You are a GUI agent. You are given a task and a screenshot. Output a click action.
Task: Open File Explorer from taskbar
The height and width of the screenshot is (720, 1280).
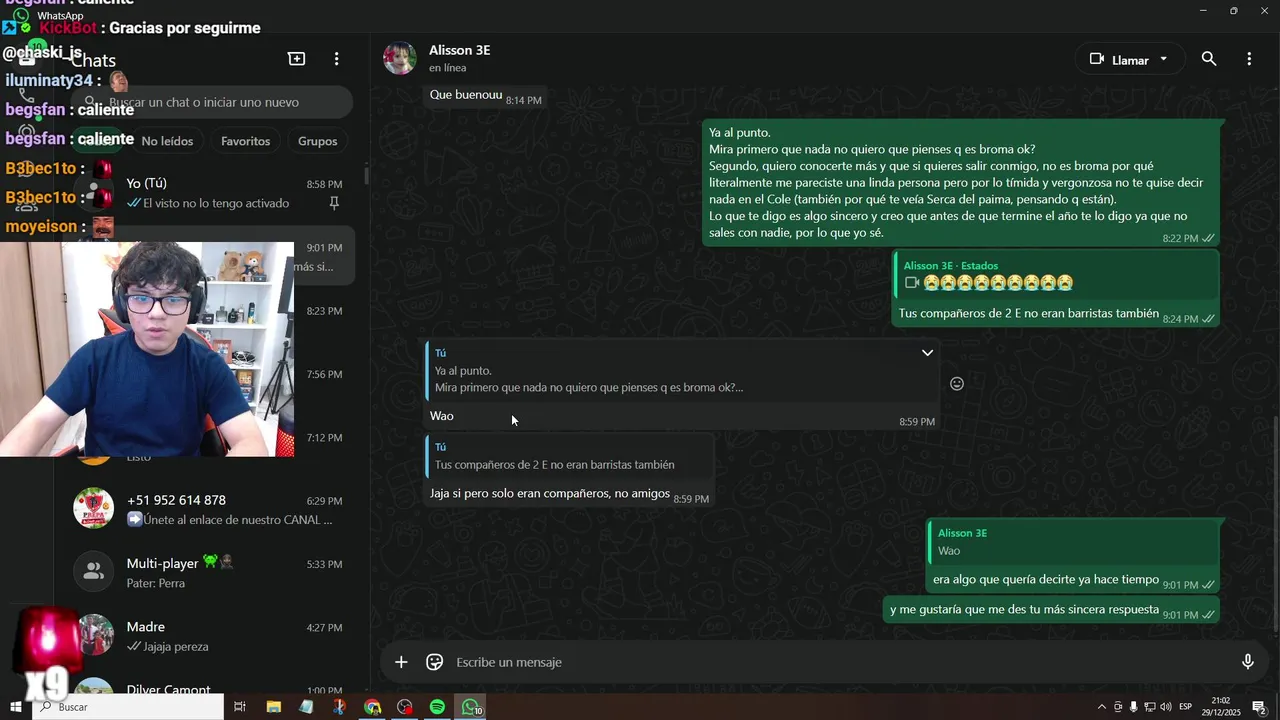click(274, 707)
